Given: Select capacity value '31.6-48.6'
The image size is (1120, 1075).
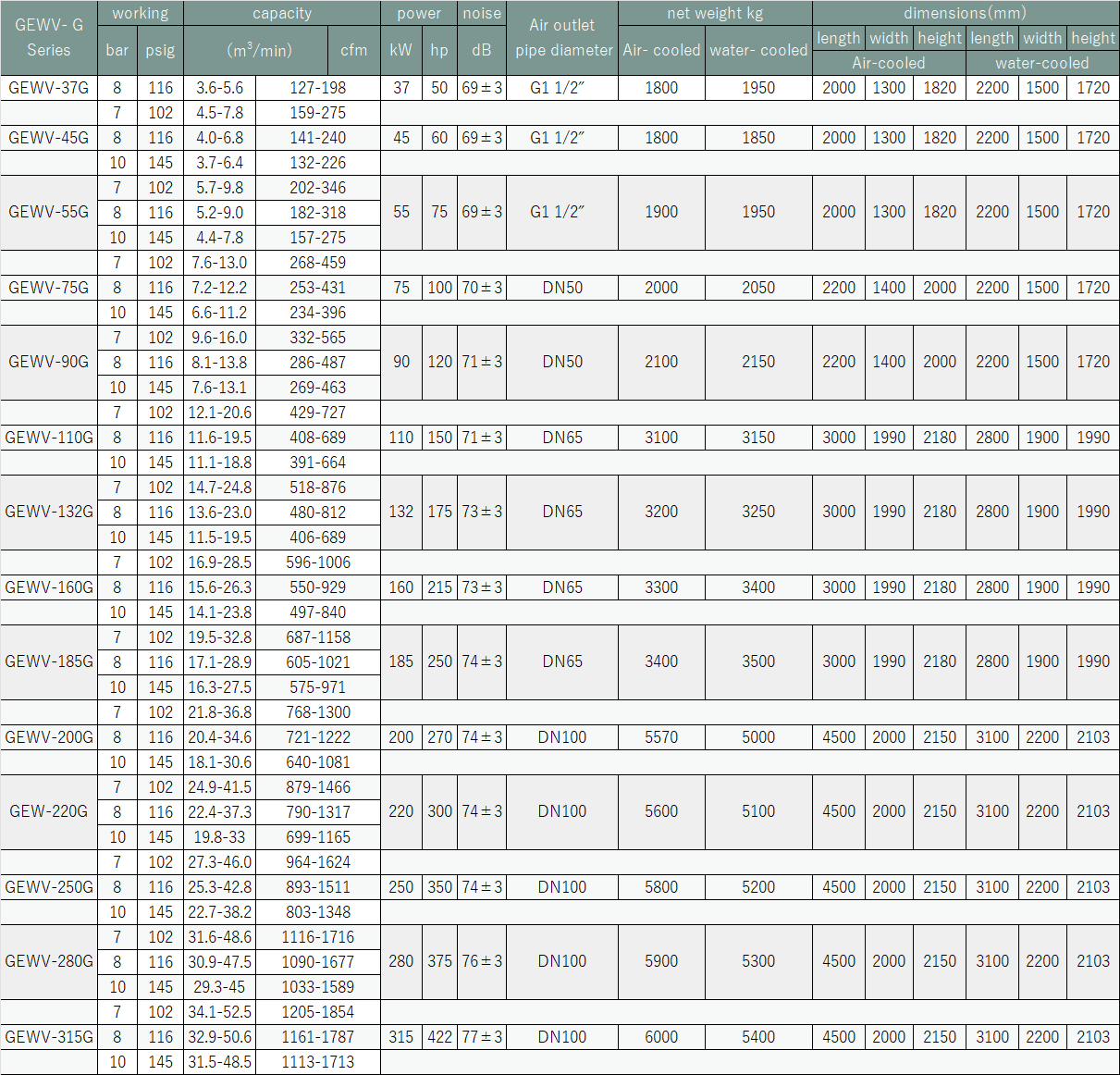Looking at the screenshot, I should point(220,937).
